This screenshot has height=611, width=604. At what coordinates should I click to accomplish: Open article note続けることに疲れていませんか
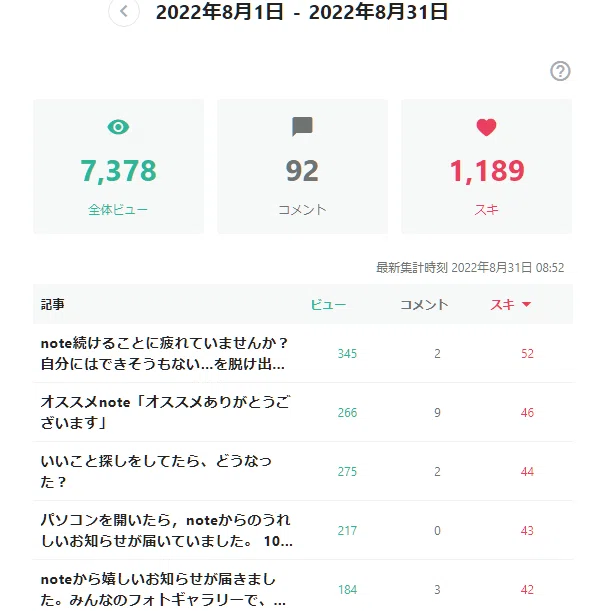[x=164, y=353]
